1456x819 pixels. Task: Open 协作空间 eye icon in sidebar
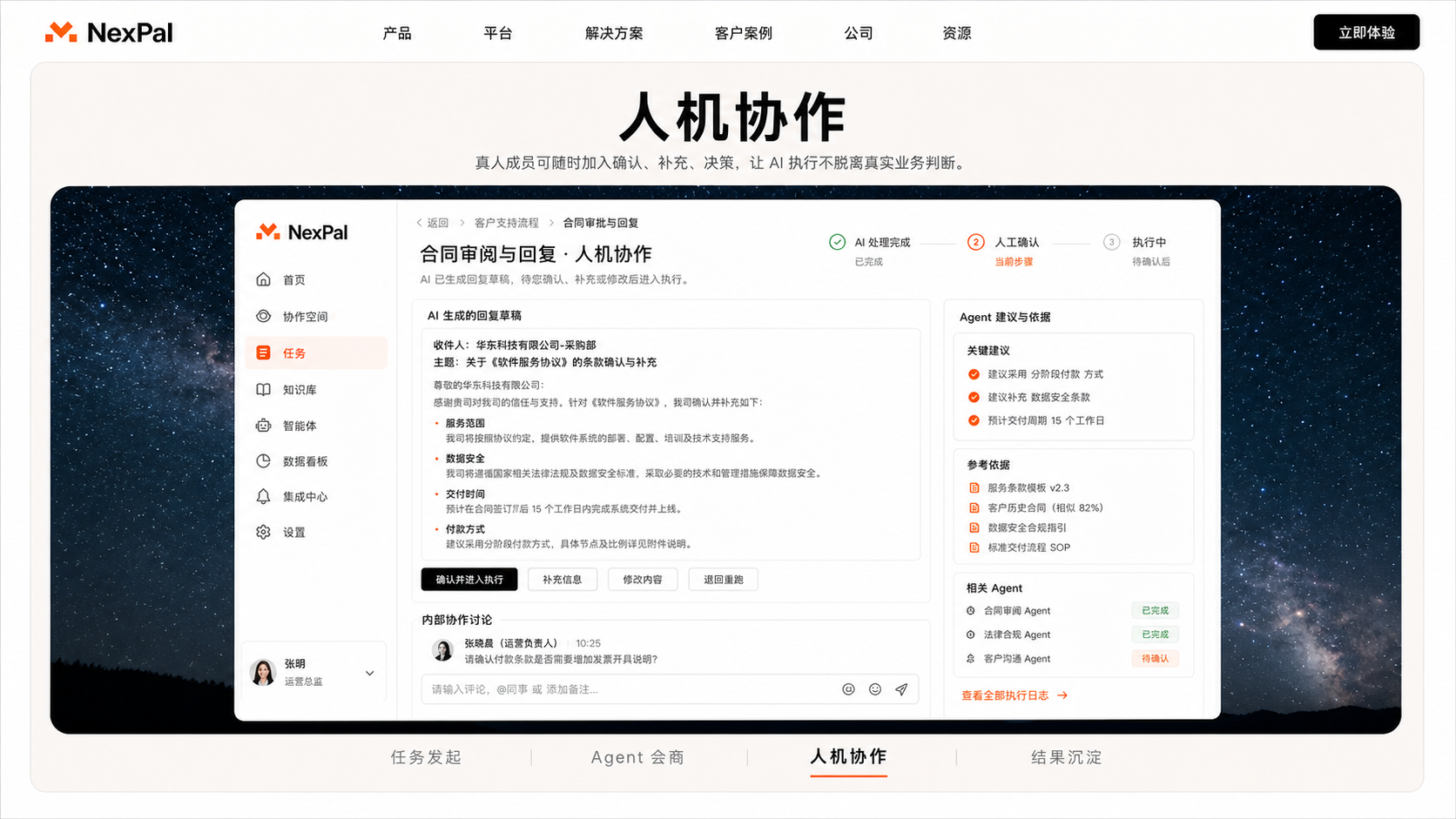click(x=263, y=316)
